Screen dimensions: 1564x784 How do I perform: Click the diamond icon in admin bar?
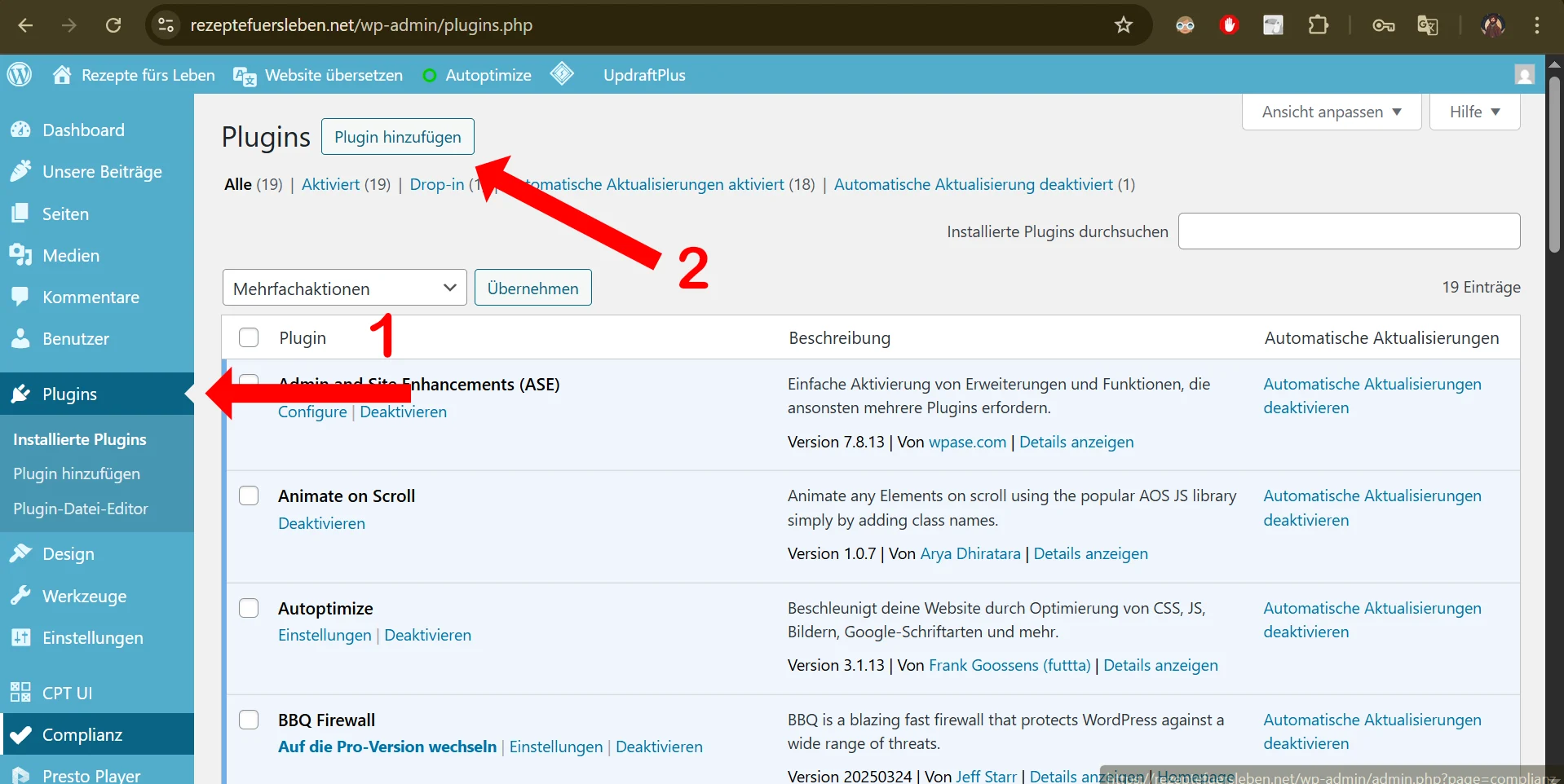562,74
